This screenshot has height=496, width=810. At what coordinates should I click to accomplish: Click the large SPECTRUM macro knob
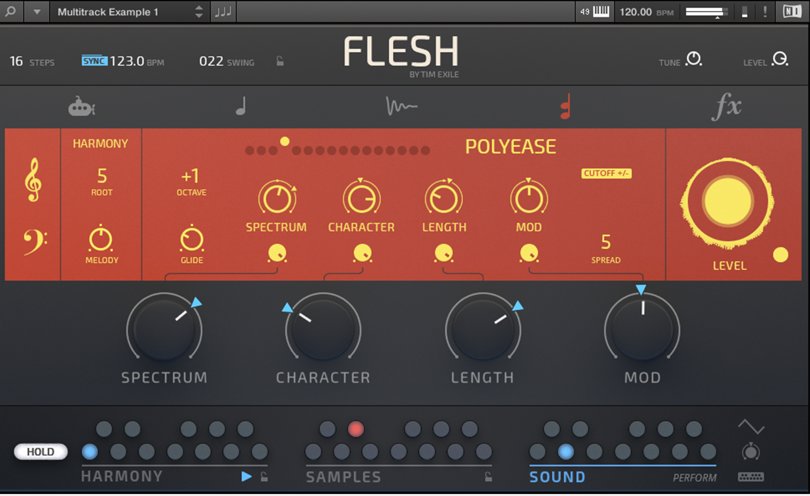pos(164,329)
